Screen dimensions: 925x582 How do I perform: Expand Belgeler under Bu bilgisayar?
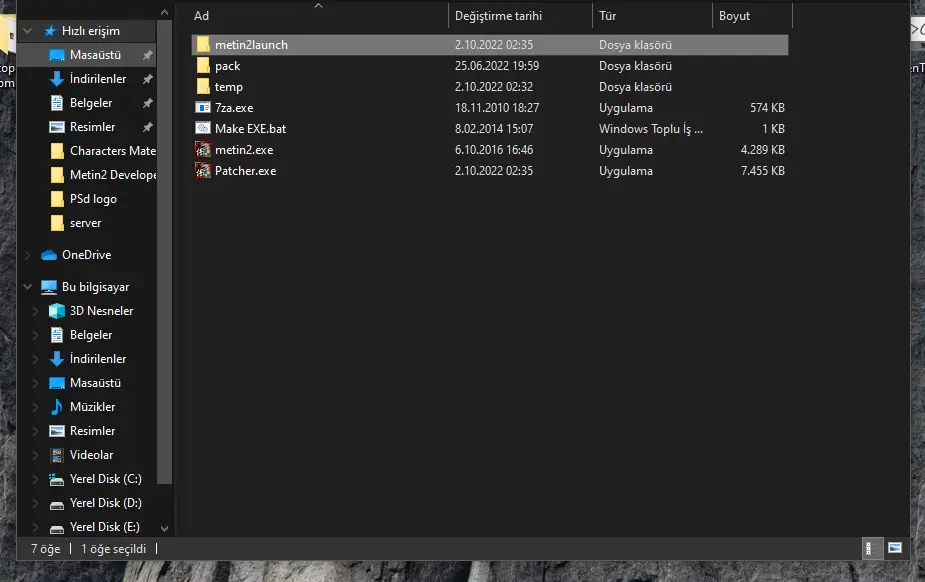pyautogui.click(x=35, y=335)
